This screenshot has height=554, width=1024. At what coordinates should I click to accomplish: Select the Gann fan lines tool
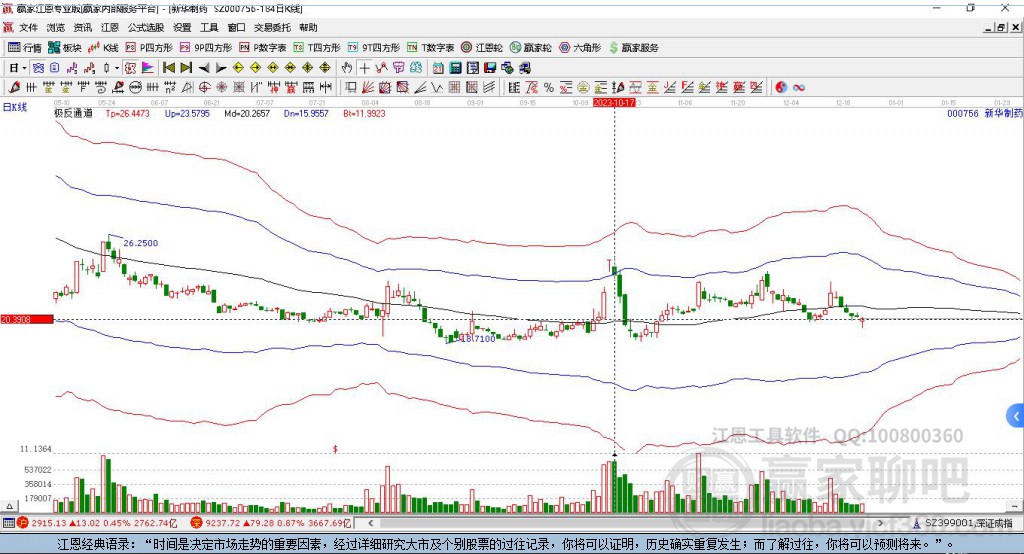click(368, 87)
